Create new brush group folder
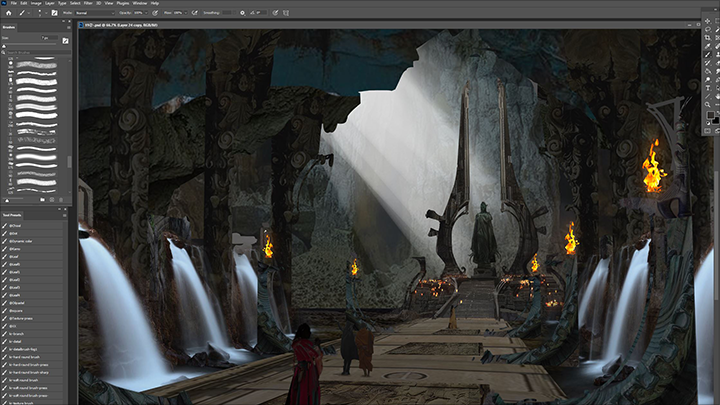720x405 pixels. [42, 200]
